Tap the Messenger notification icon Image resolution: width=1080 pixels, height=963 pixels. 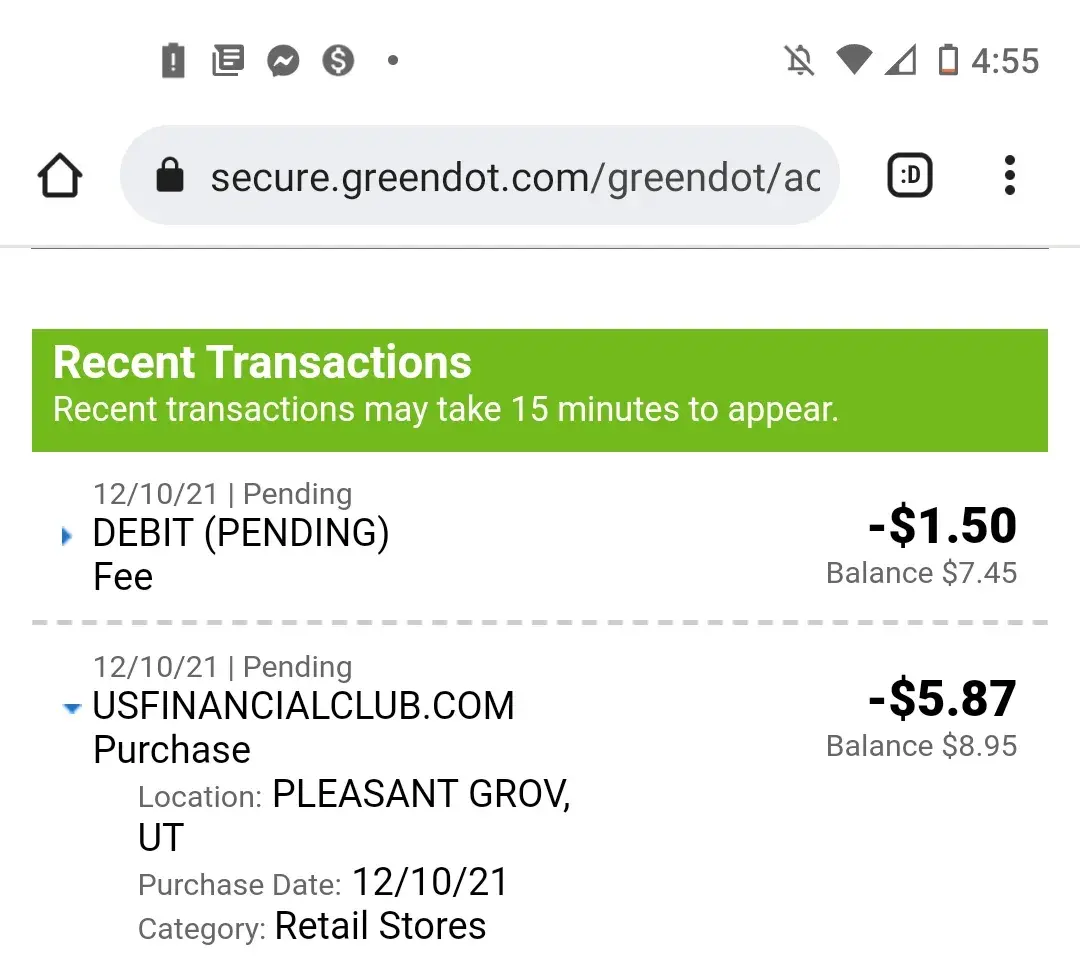click(x=284, y=61)
